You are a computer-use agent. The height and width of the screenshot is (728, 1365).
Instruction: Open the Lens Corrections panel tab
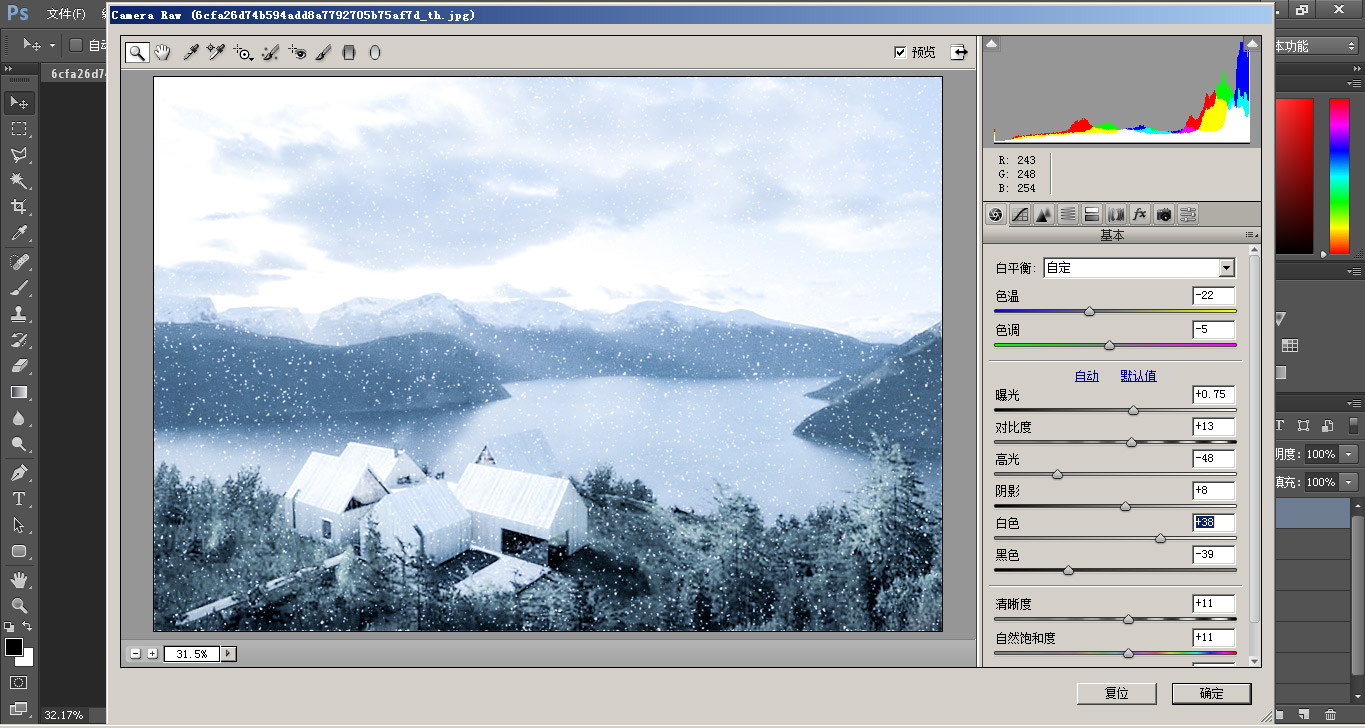tap(1116, 214)
